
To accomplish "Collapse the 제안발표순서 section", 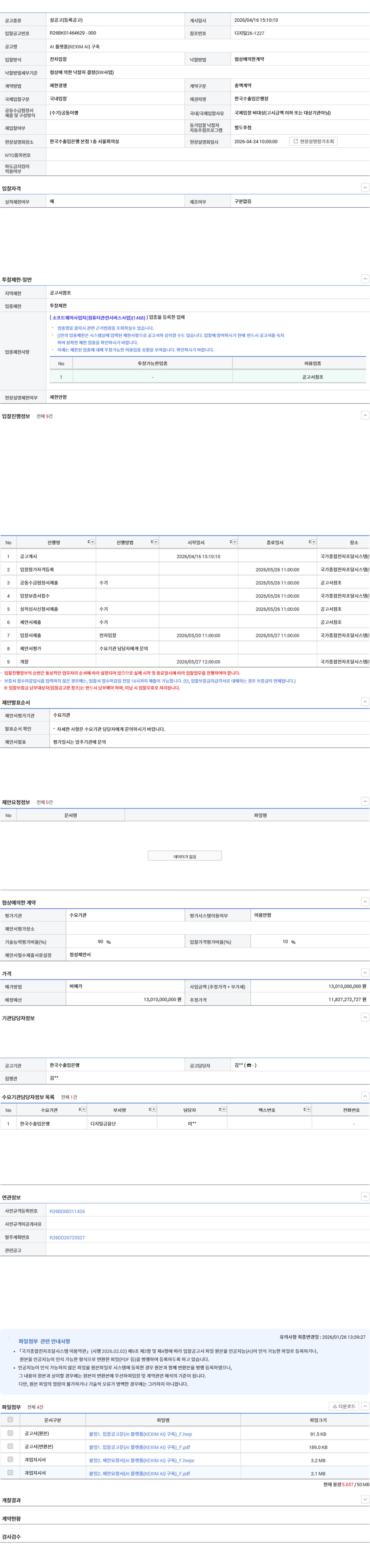I will tap(365, 702).
